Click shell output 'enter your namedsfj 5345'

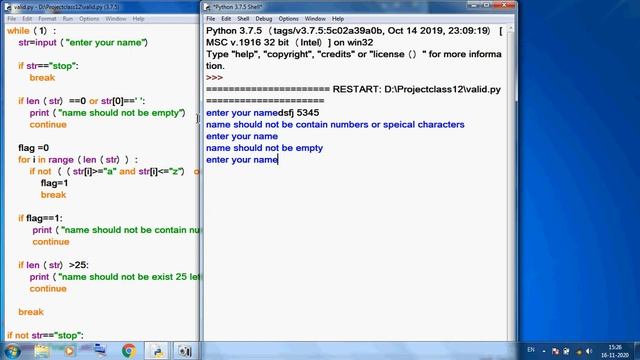tap(262, 113)
